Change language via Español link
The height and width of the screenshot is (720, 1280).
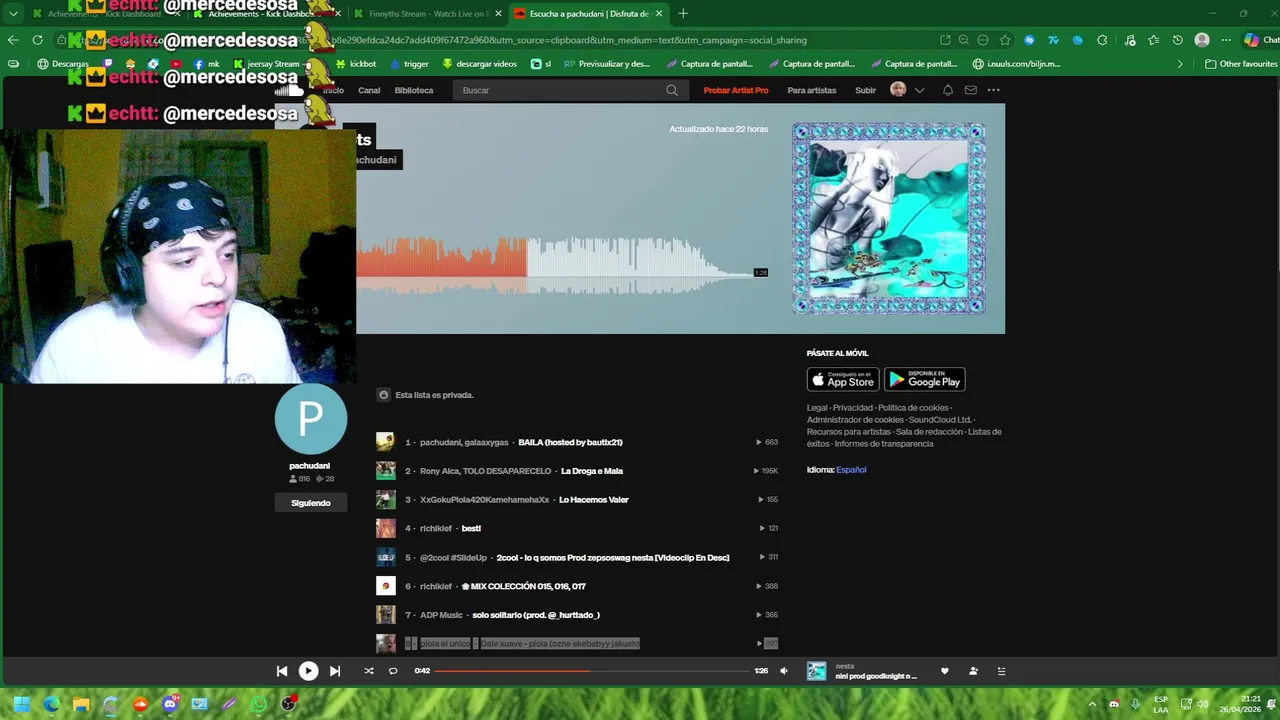click(x=851, y=470)
